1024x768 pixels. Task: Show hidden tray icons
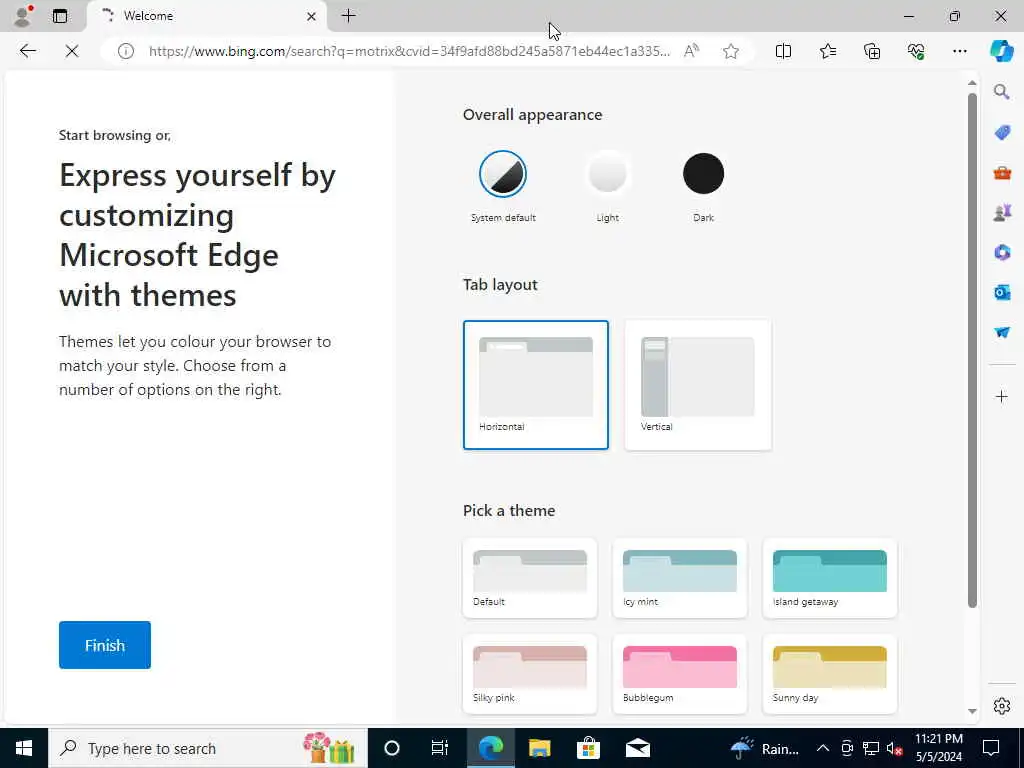pos(823,748)
